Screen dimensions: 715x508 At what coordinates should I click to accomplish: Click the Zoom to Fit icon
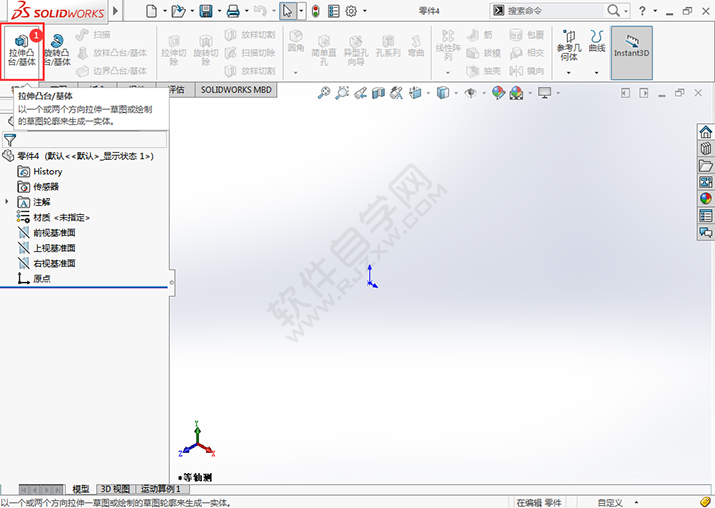click(x=324, y=93)
